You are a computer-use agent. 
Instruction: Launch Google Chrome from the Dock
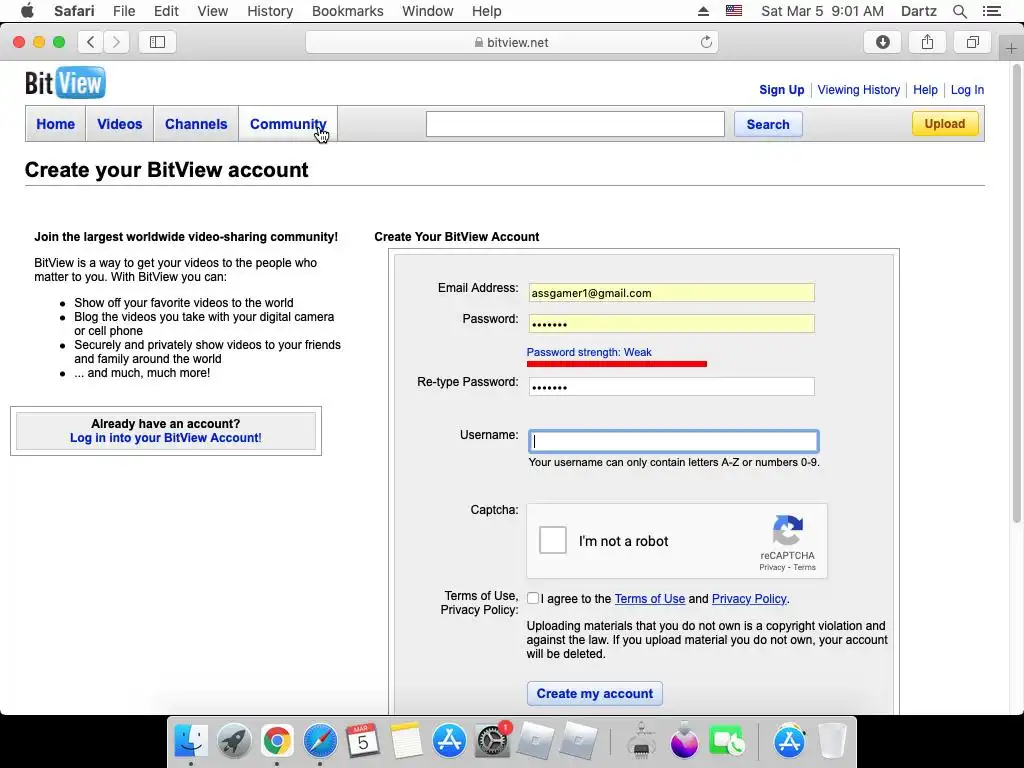[x=277, y=741]
